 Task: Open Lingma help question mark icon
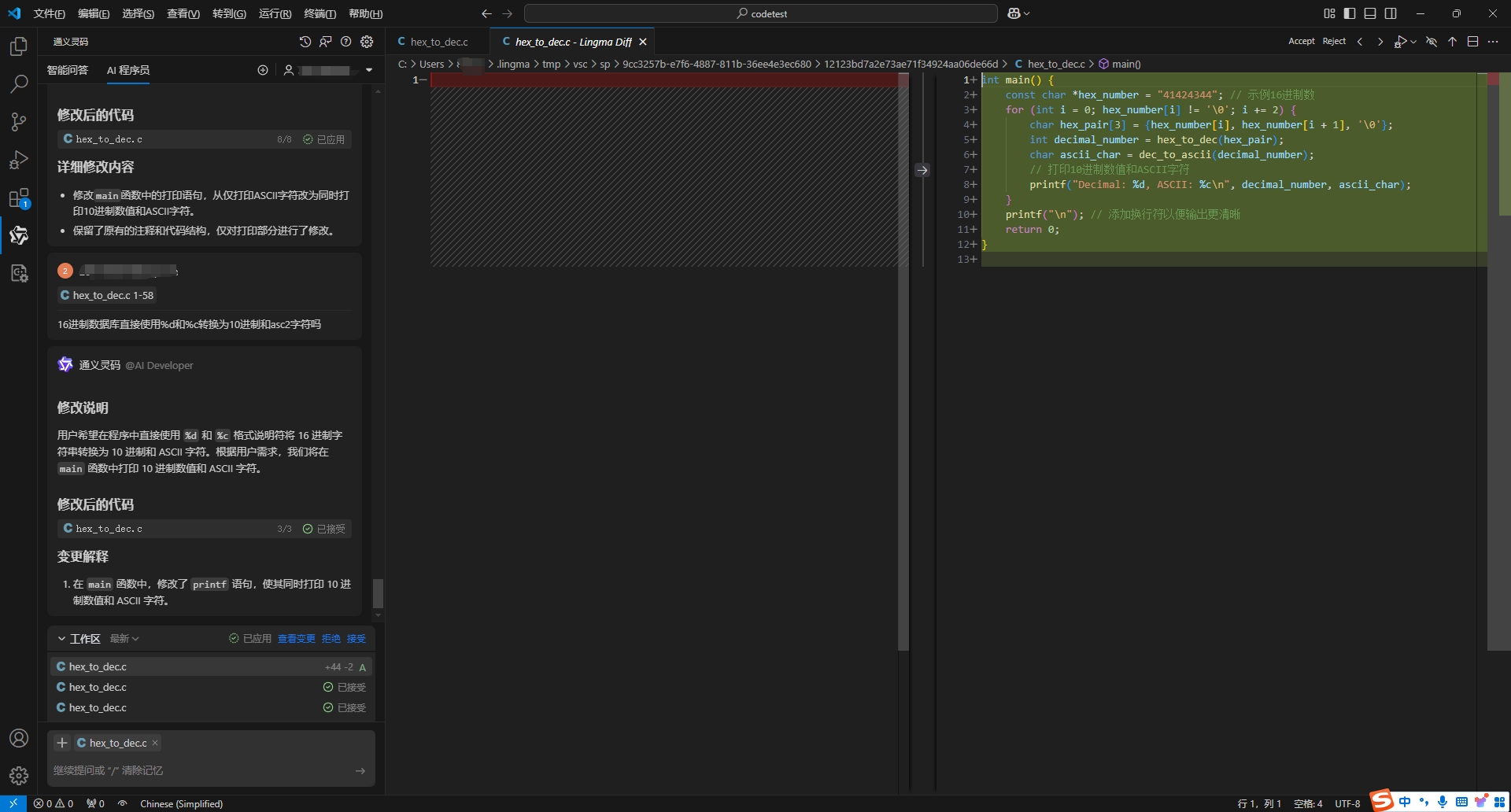click(x=345, y=42)
